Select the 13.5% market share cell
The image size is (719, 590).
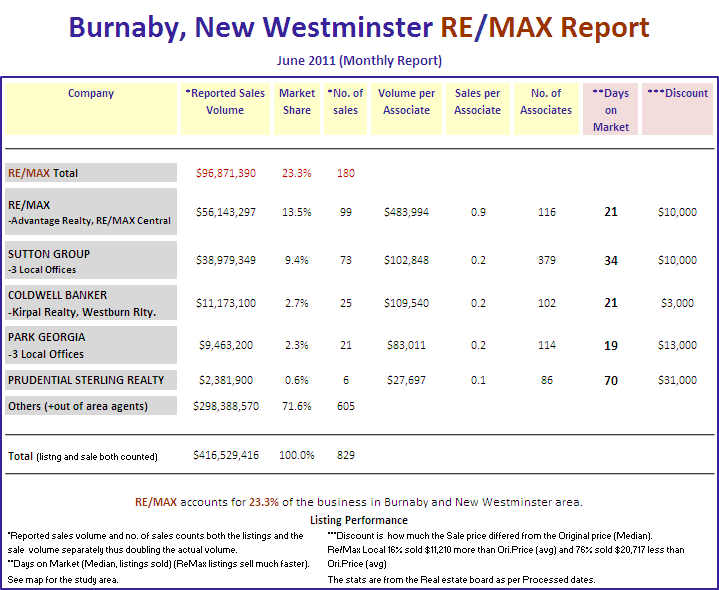pyautogui.click(x=297, y=212)
